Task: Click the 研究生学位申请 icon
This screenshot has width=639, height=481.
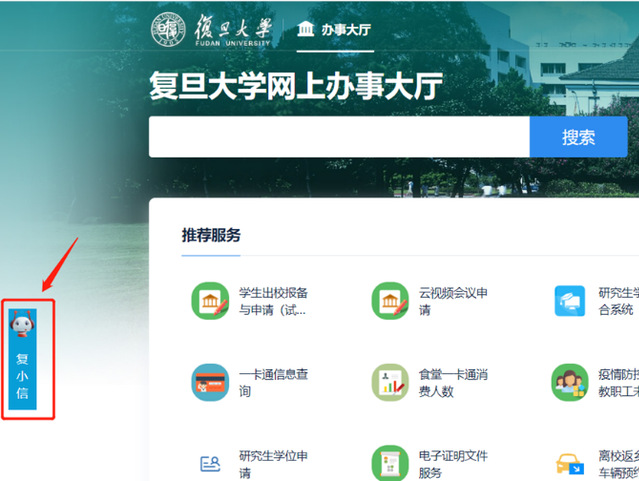Action: 210,463
